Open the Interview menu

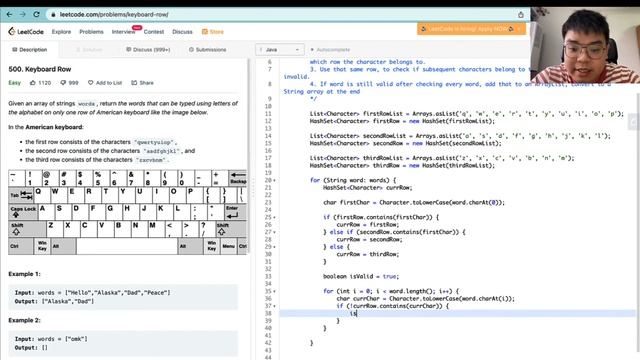[123, 32]
